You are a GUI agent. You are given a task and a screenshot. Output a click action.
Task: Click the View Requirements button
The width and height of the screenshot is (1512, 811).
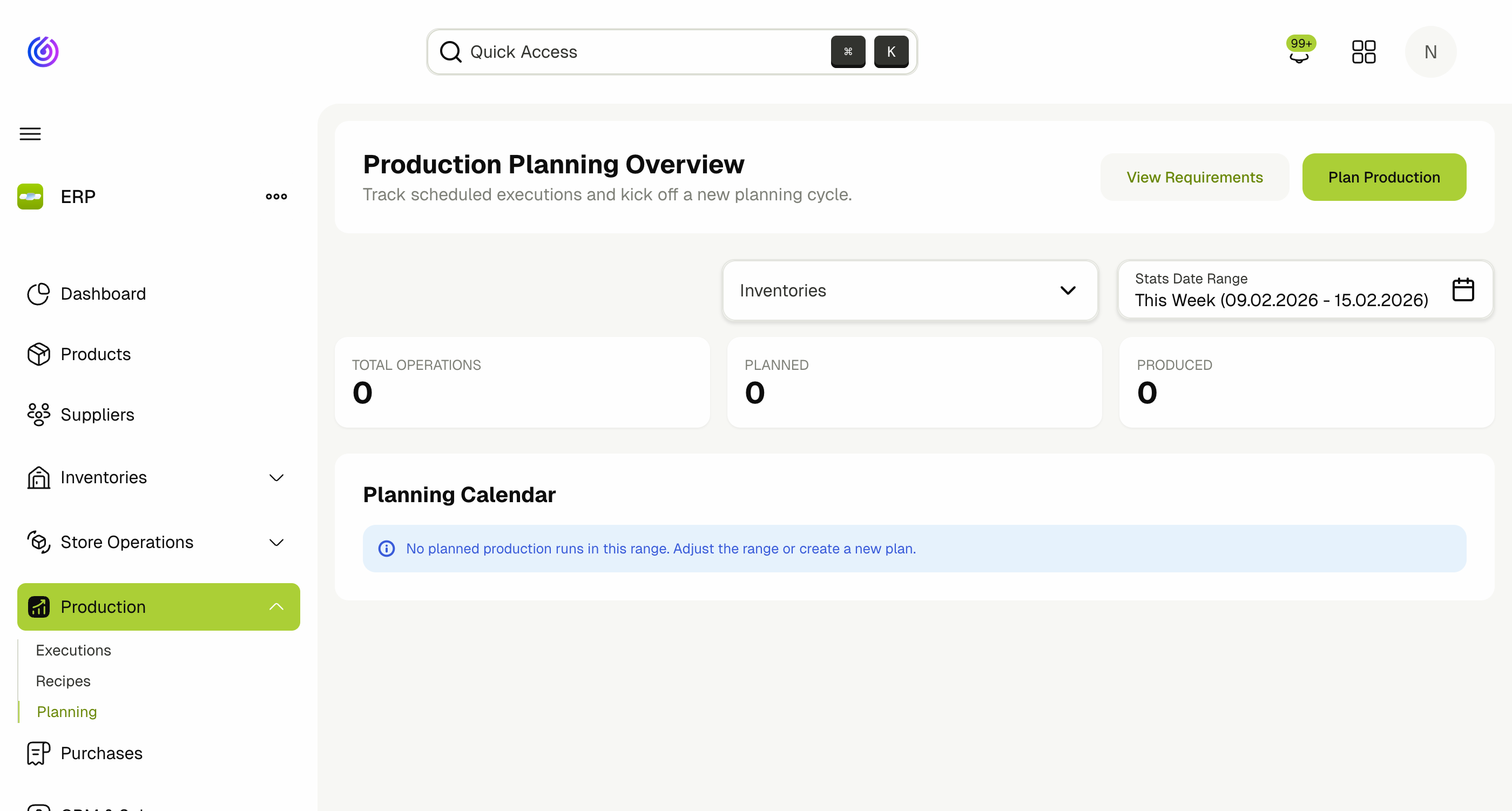coord(1194,177)
